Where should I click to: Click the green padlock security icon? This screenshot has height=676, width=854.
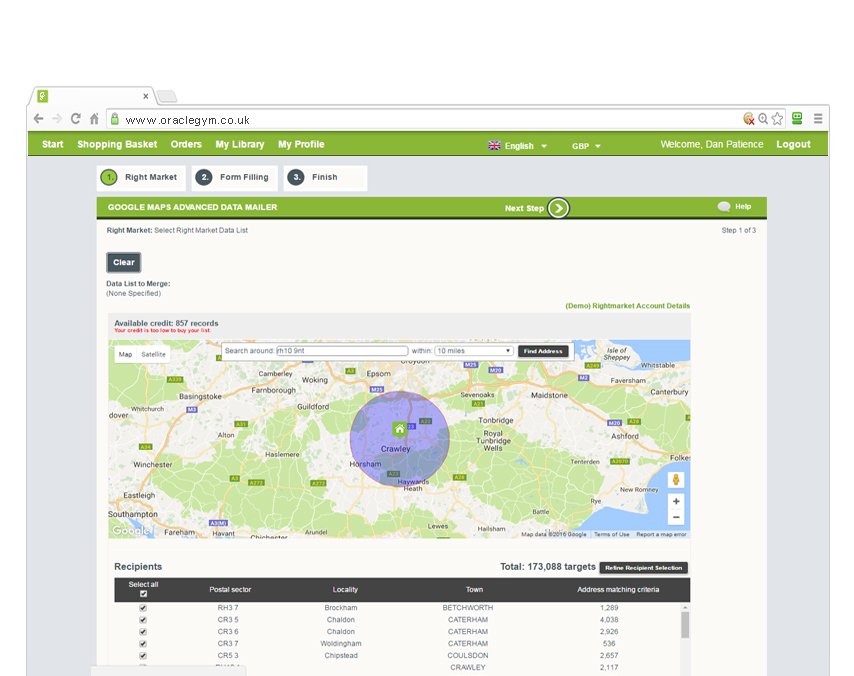tap(114, 119)
